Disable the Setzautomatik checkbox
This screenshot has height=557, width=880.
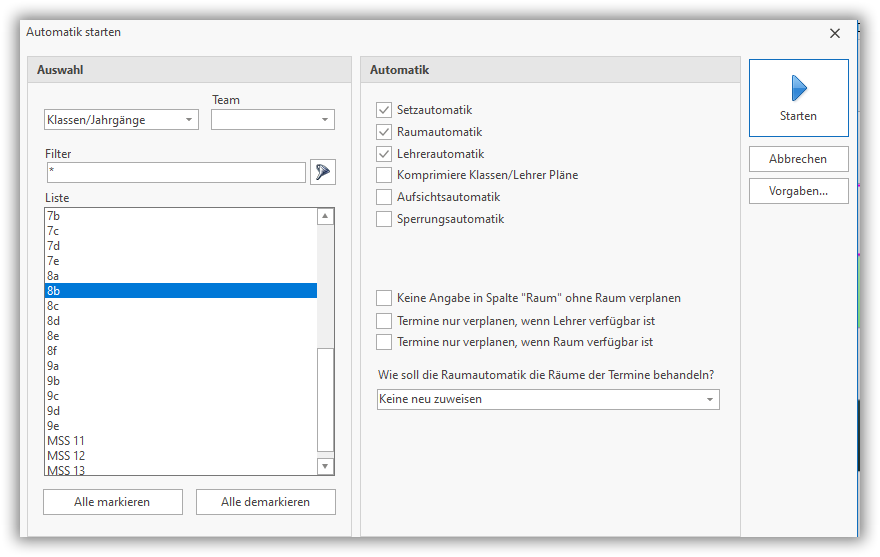coord(384,110)
